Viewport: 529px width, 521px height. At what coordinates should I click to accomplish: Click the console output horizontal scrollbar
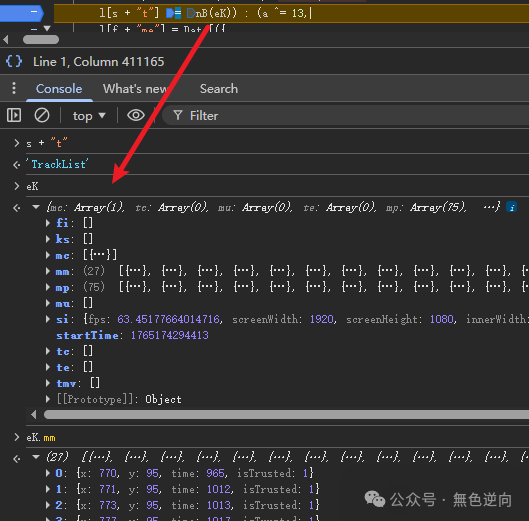click(x=286, y=414)
